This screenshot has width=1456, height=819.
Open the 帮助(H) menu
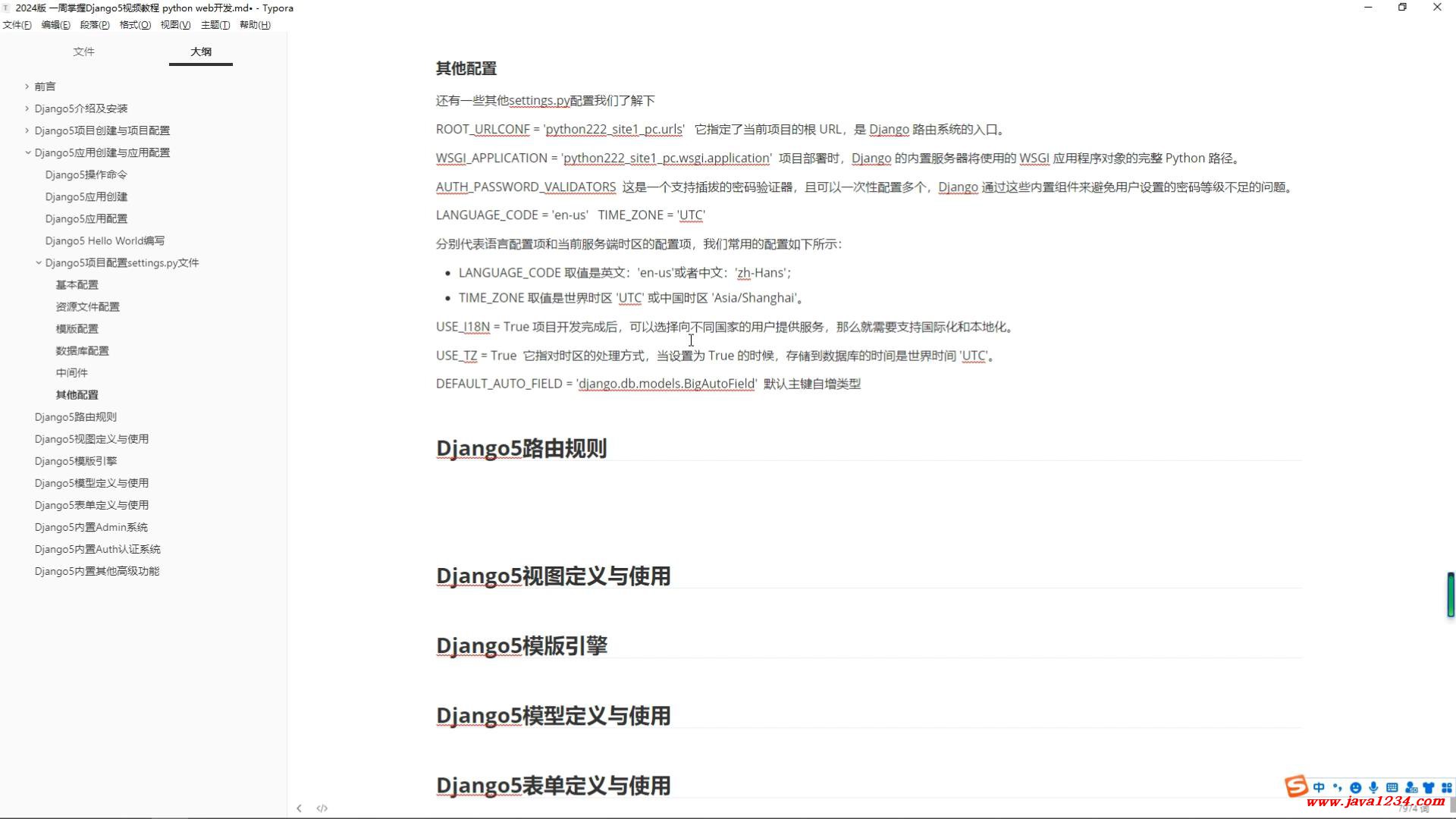[x=255, y=25]
